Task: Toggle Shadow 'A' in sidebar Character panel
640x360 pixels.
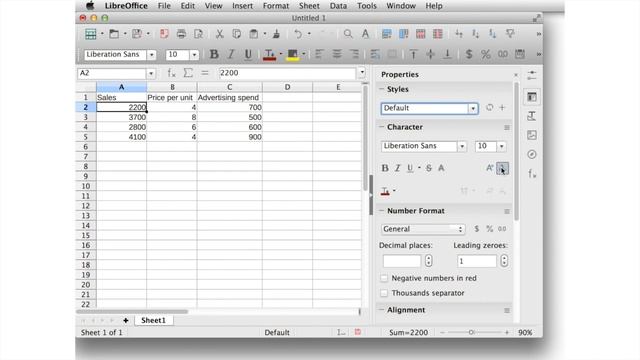Action: point(441,168)
